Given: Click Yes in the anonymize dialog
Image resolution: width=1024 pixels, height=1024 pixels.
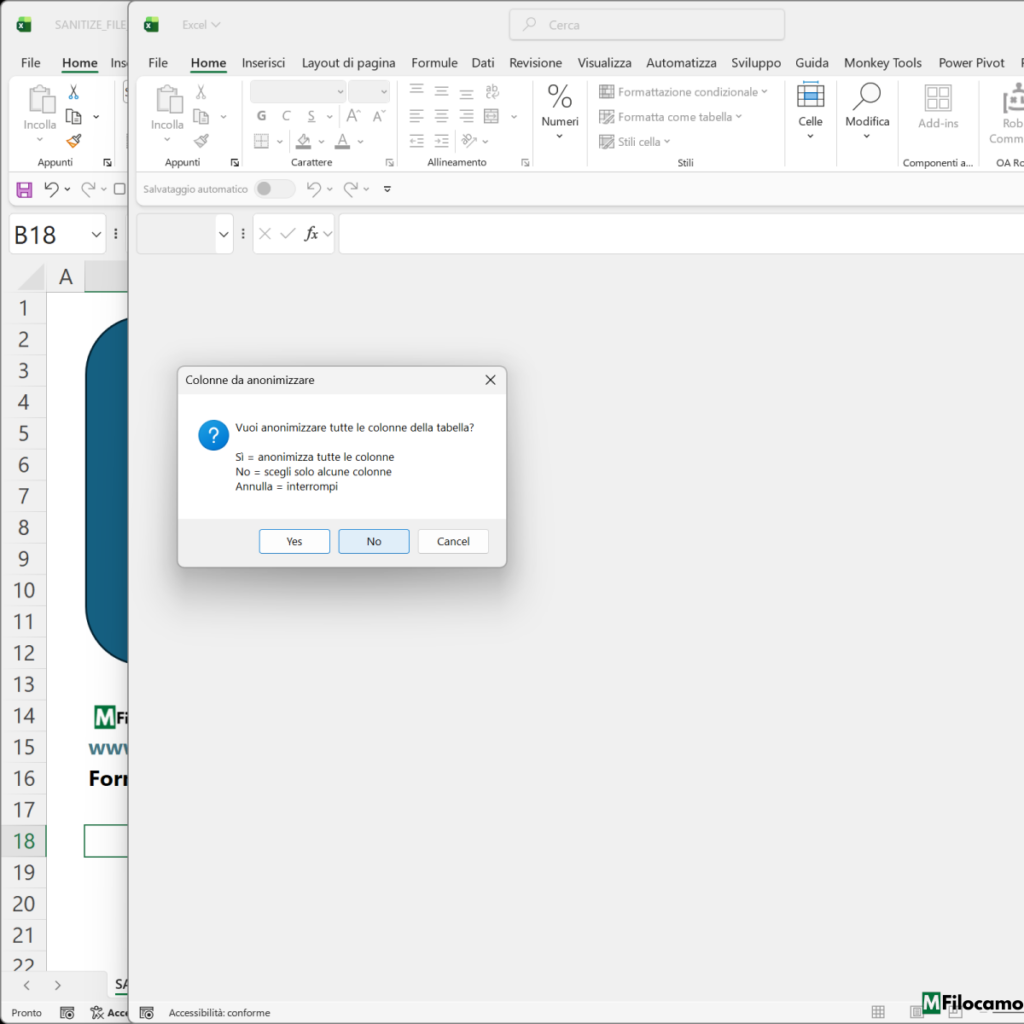Looking at the screenshot, I should pos(294,541).
